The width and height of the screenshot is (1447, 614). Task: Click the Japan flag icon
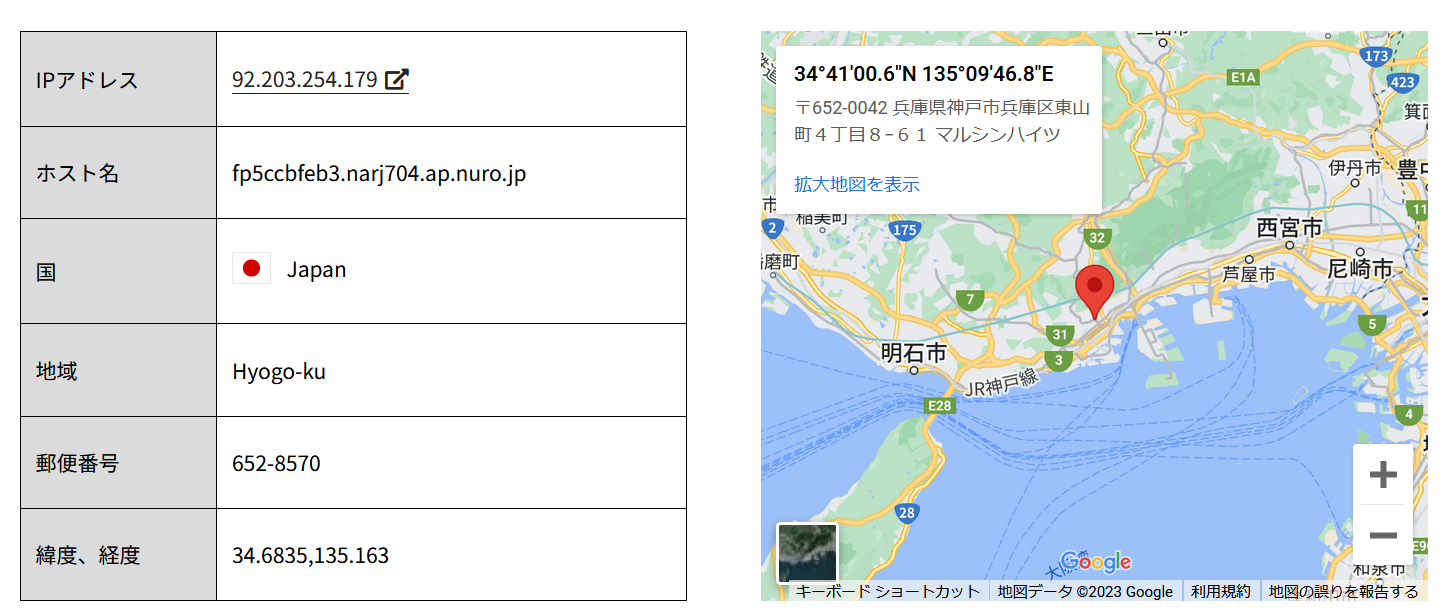pyautogui.click(x=251, y=269)
